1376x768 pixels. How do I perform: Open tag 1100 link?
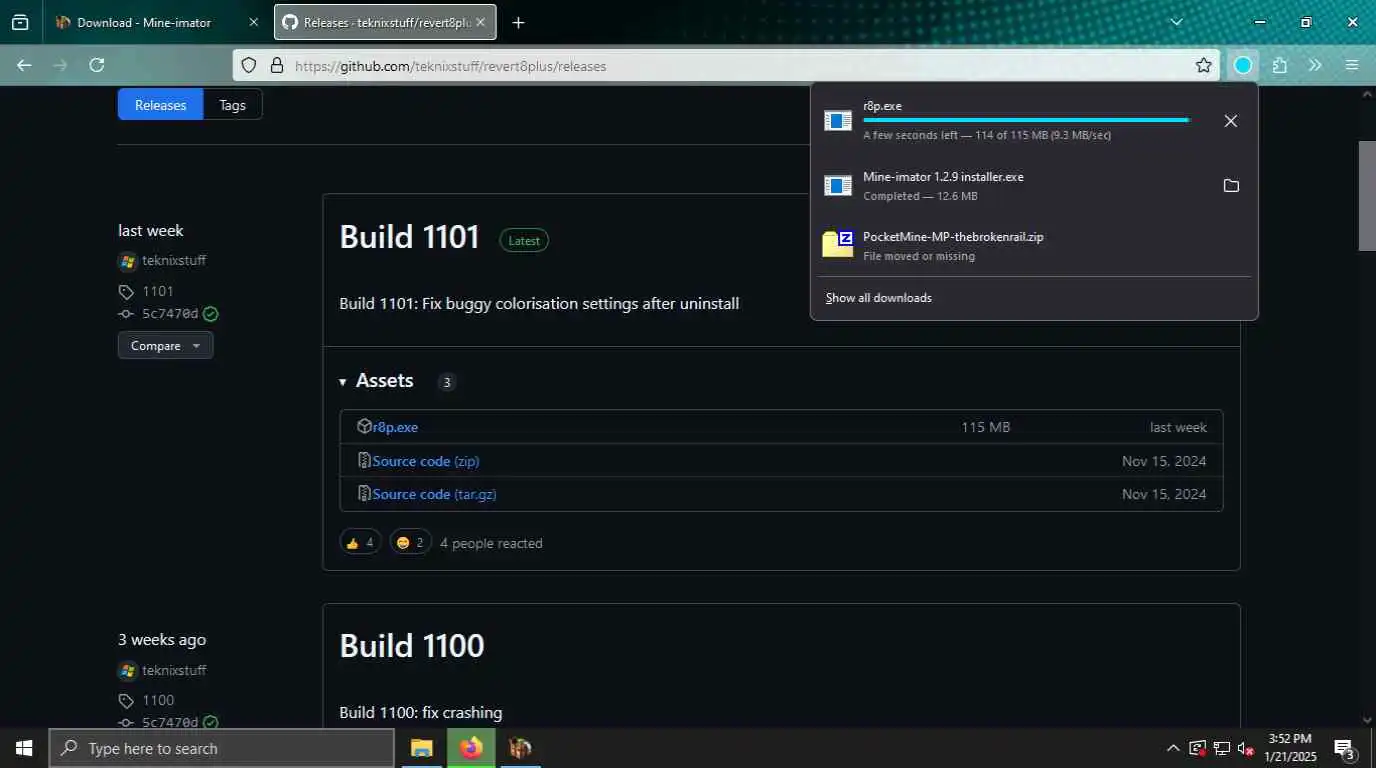click(x=158, y=701)
